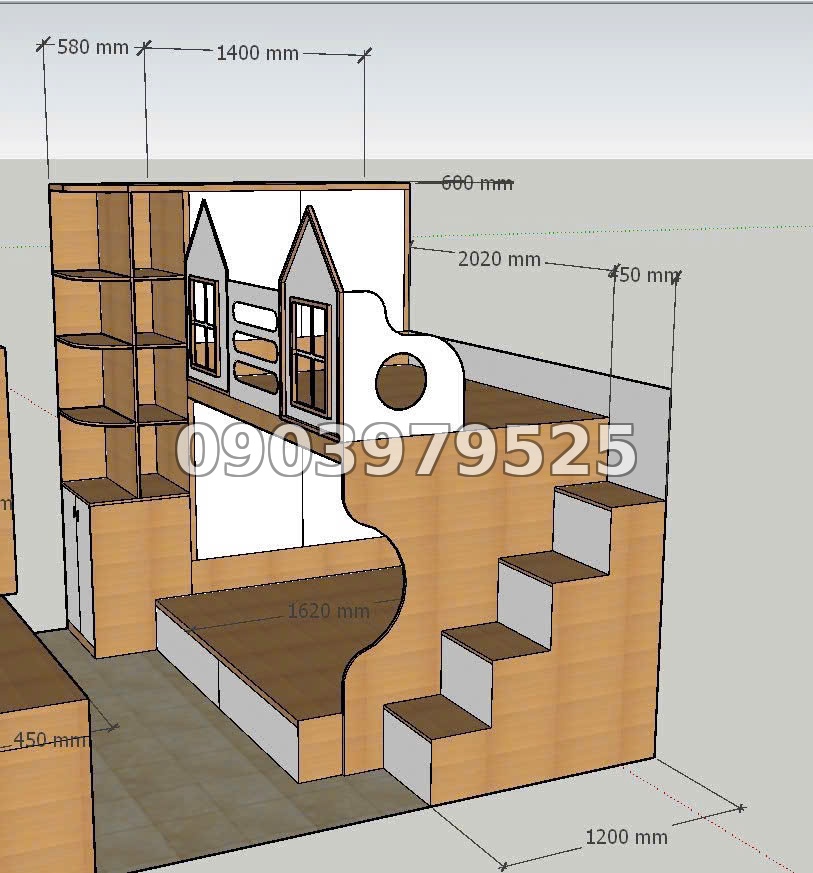Select the 1400 mm dimension label
Viewport: 813px width, 873px height.
(x=257, y=53)
